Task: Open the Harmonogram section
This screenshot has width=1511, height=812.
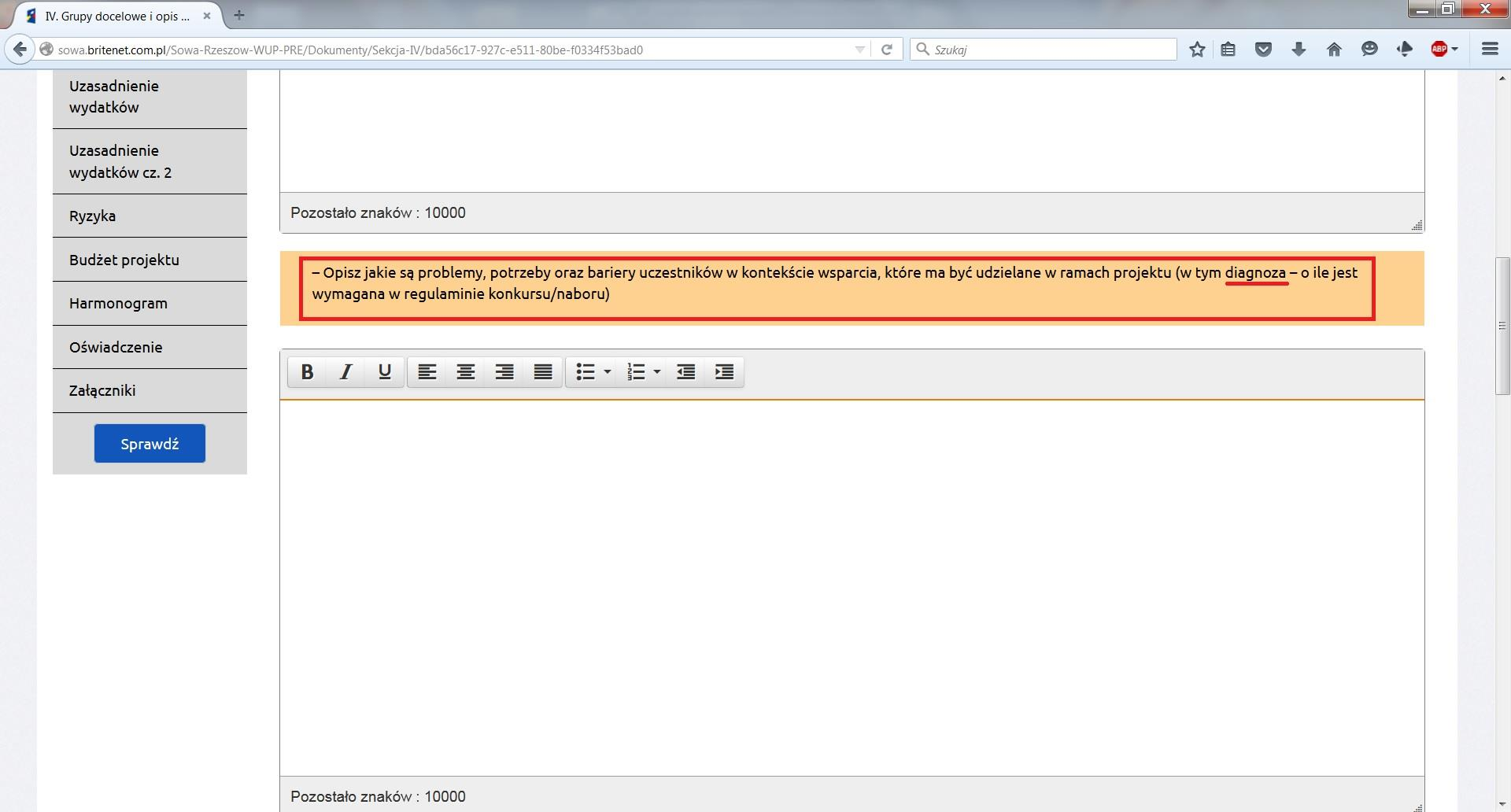Action: pos(150,303)
